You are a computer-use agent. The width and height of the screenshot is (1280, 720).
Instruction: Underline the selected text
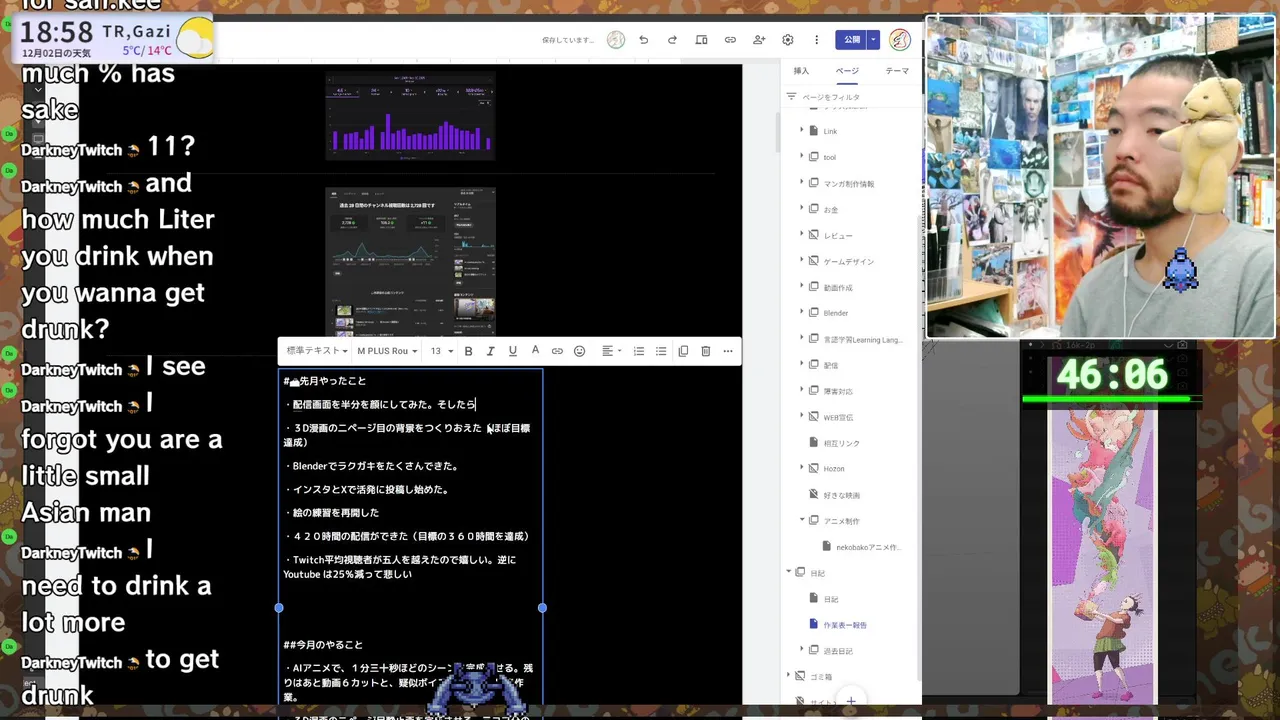pyautogui.click(x=513, y=351)
